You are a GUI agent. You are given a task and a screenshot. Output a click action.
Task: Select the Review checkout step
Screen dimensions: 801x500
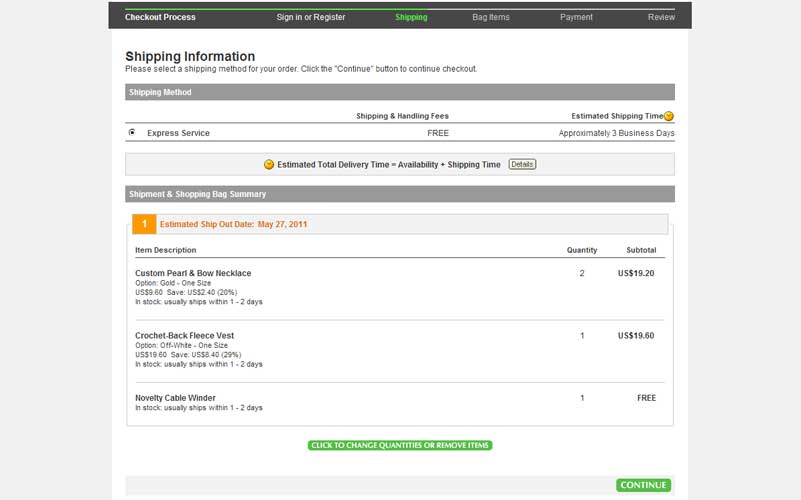[661, 17]
